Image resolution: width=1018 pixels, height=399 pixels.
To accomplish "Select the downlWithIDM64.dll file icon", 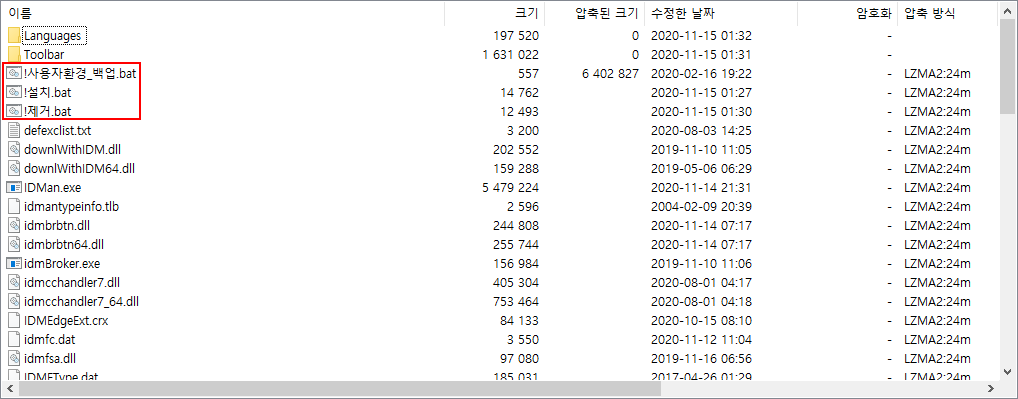I will pyautogui.click(x=14, y=168).
